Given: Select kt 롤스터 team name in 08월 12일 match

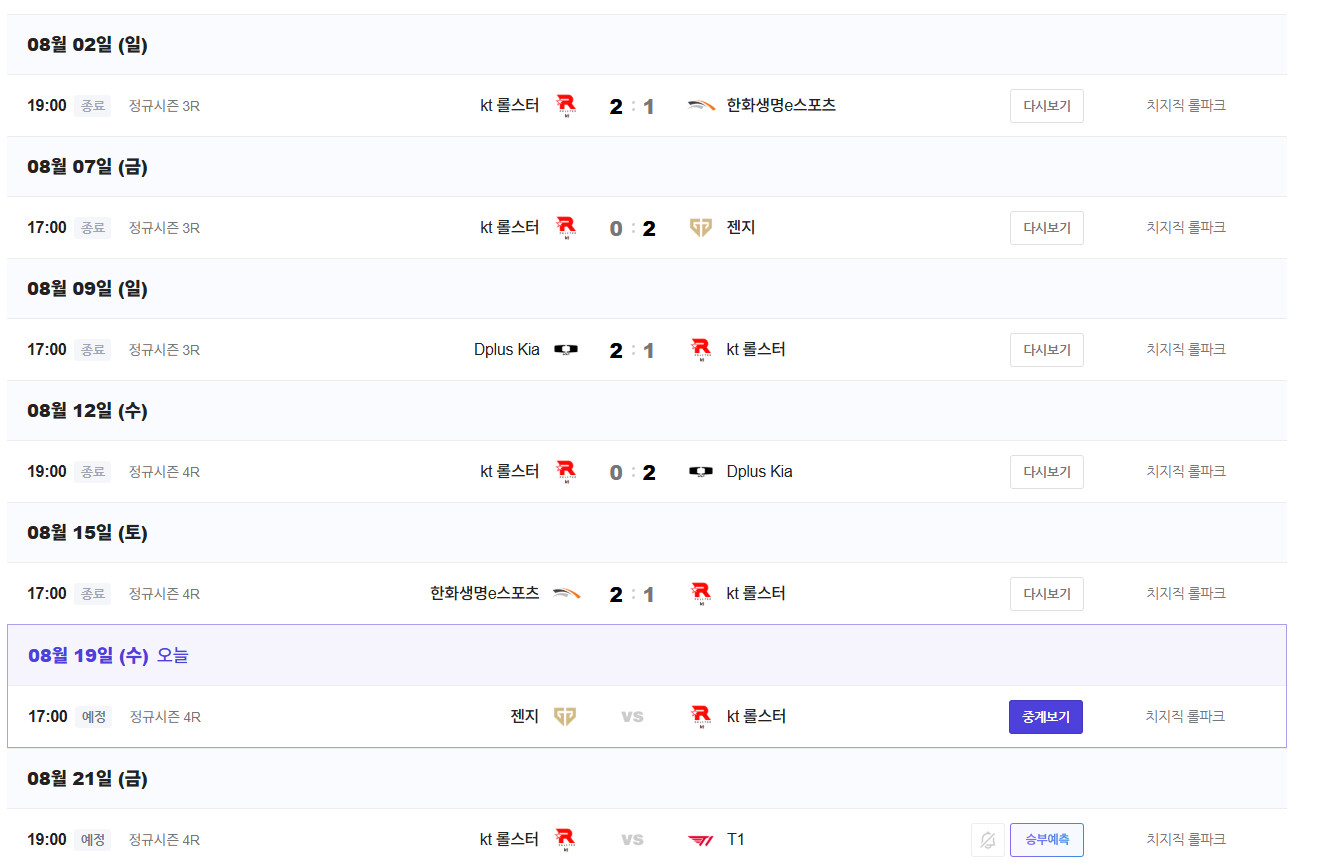Looking at the screenshot, I should click(x=510, y=471).
